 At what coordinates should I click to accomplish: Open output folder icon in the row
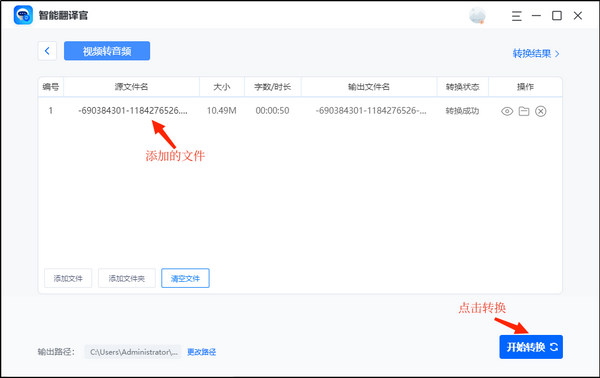[524, 111]
